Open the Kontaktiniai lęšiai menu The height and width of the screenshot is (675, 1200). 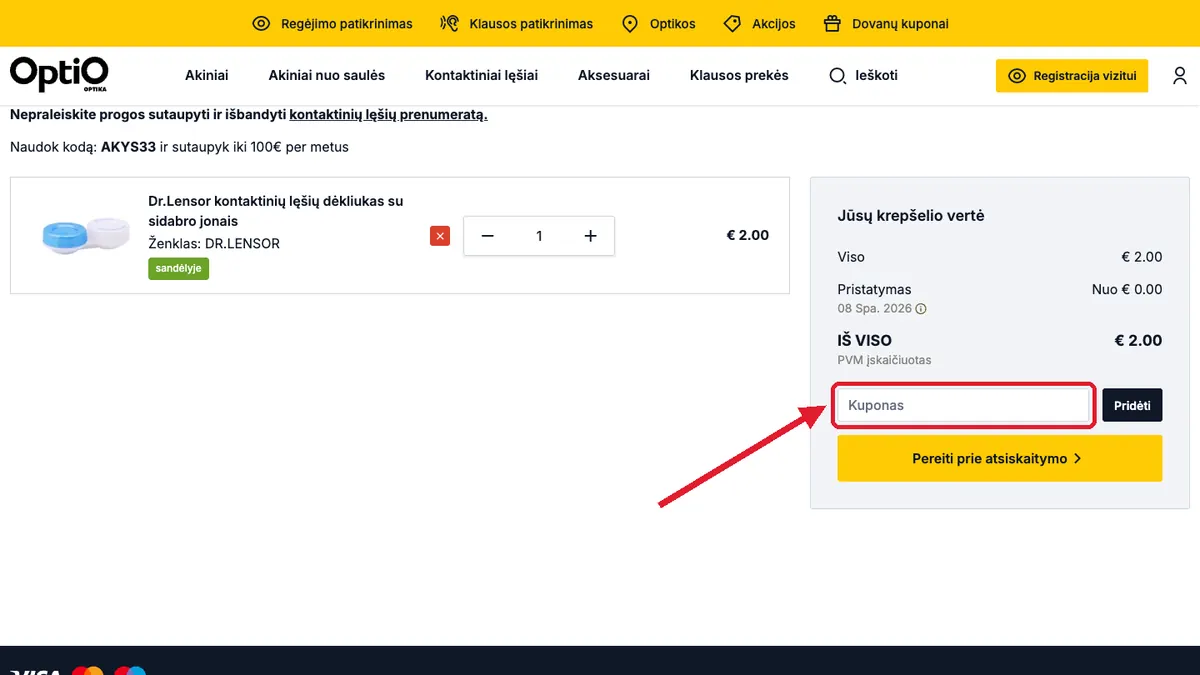tap(481, 75)
